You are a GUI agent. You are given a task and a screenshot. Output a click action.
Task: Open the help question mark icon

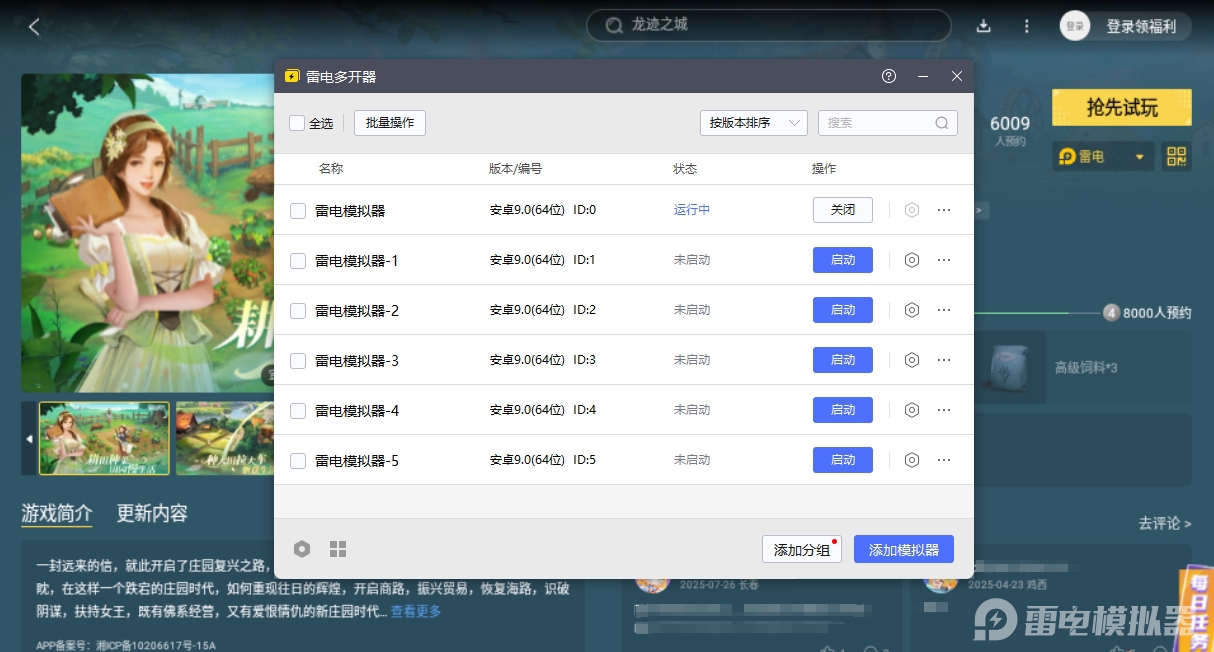(889, 76)
